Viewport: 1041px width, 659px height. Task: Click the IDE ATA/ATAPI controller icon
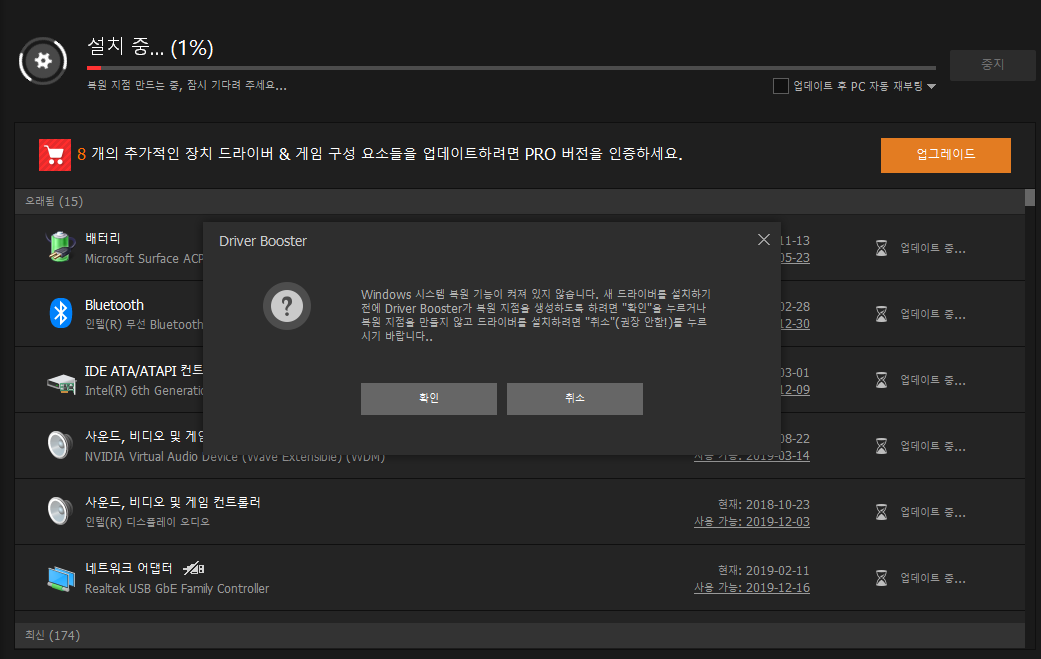point(61,381)
